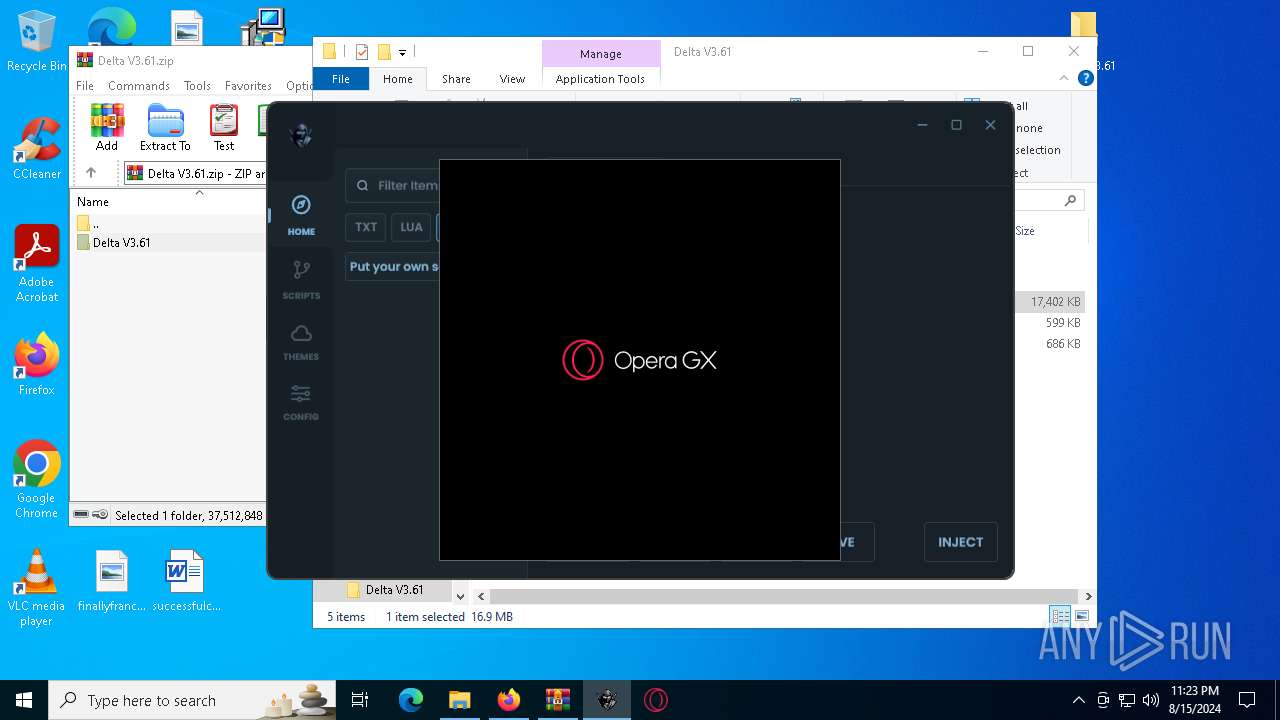Screen dimensions: 1280x720
Task: Open the notification center
Action: click(1247, 700)
